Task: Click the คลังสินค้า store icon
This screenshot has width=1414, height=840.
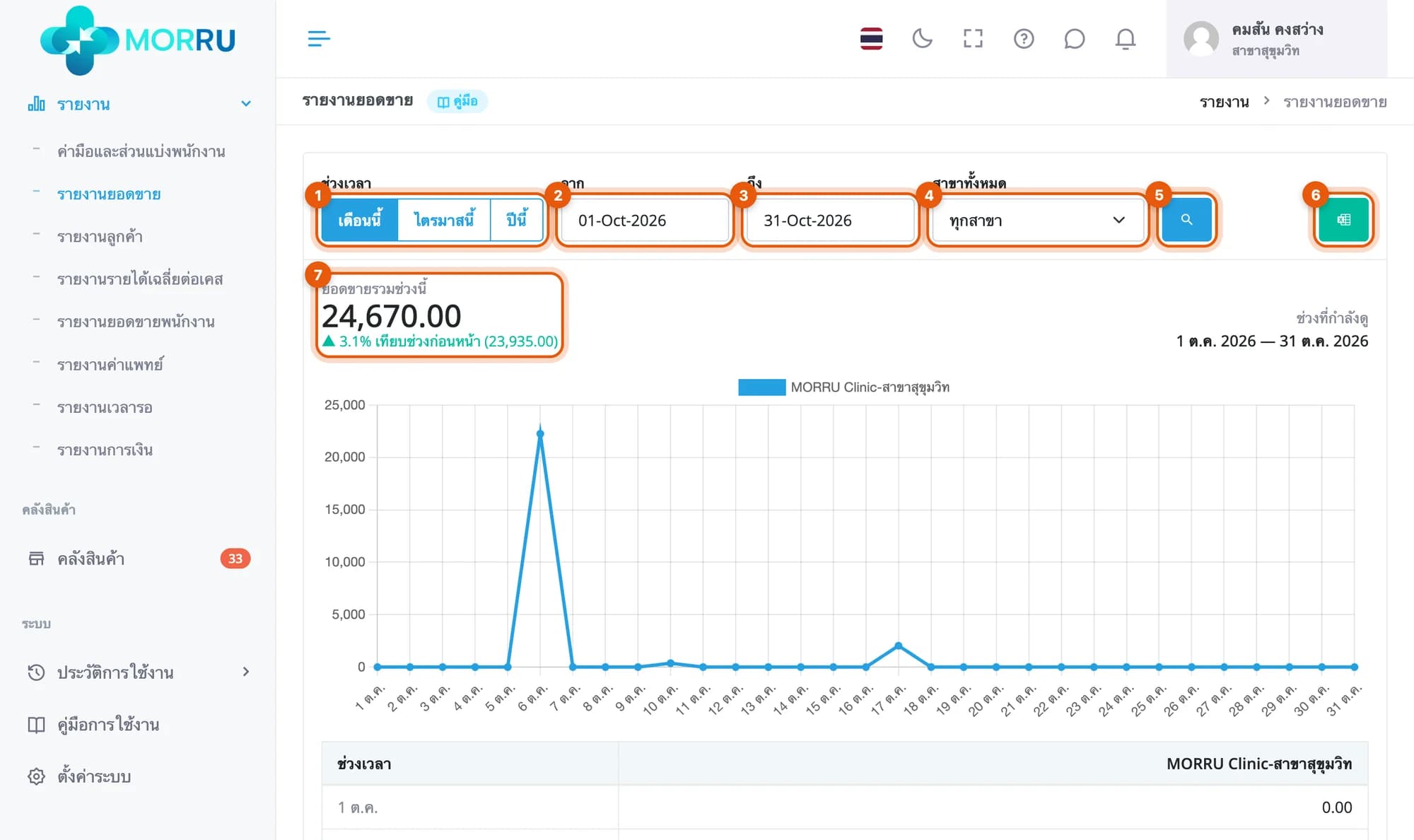Action: click(x=36, y=559)
